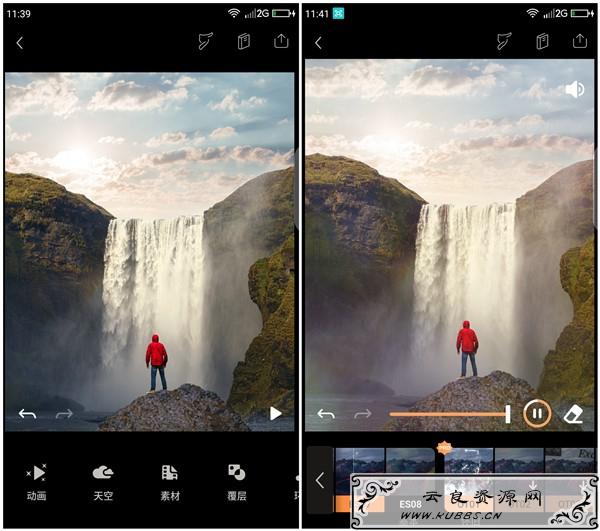Viewport: 600px width, 531px height.
Task: Start preview with the white play triangle
Action: click(x=276, y=414)
